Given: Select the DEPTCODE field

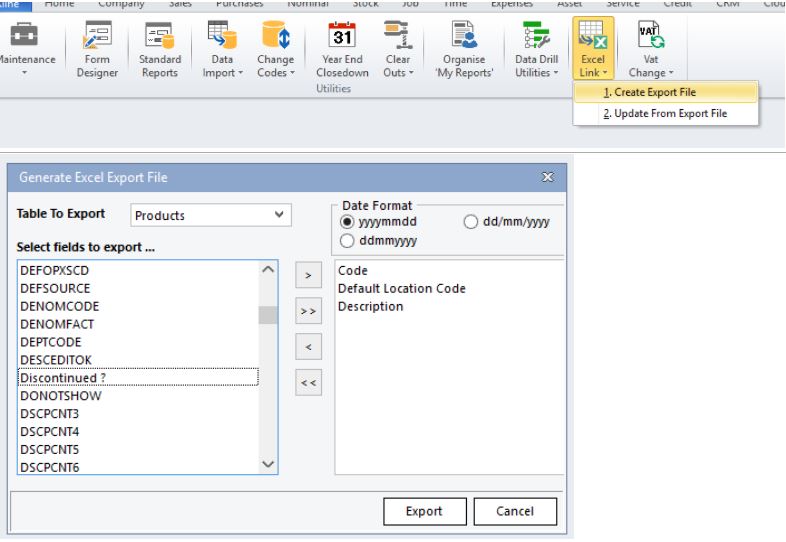Looking at the screenshot, I should pyautogui.click(x=138, y=342).
